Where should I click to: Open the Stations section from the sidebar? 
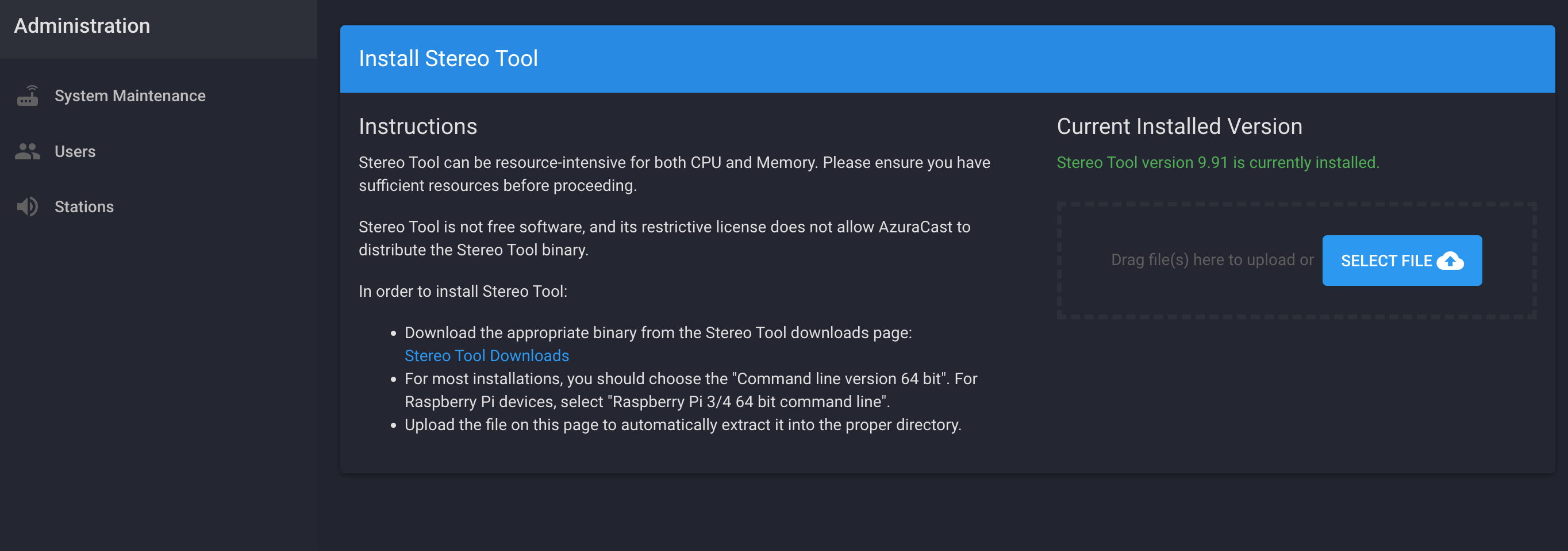pyautogui.click(x=84, y=206)
